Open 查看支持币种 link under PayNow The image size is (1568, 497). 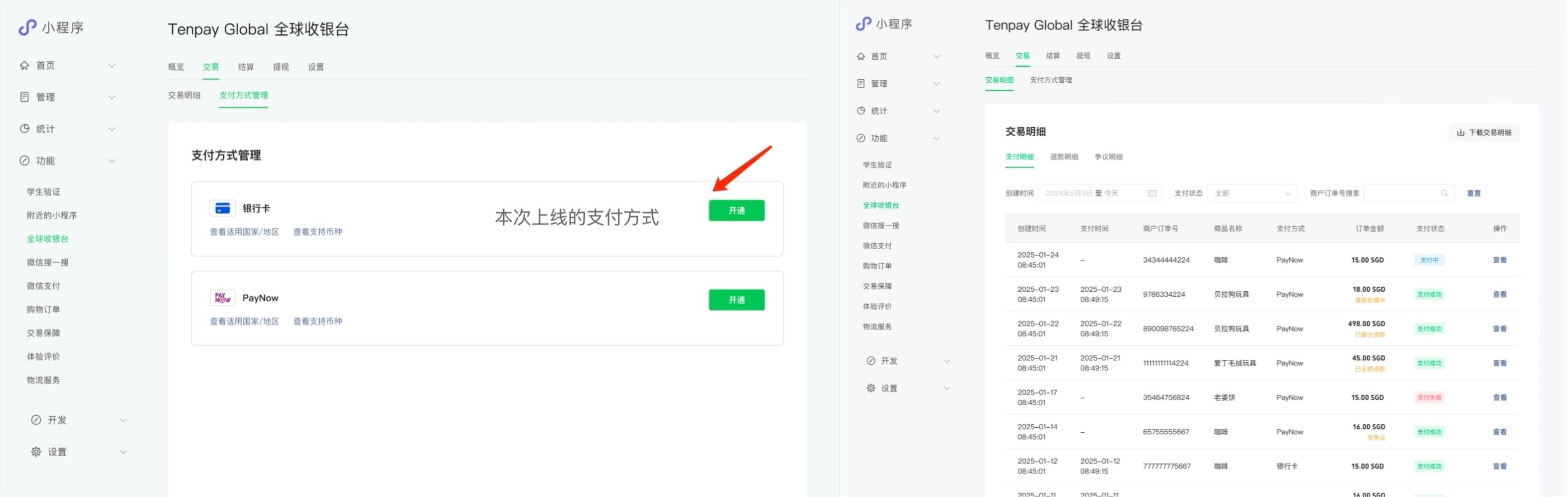click(x=318, y=321)
